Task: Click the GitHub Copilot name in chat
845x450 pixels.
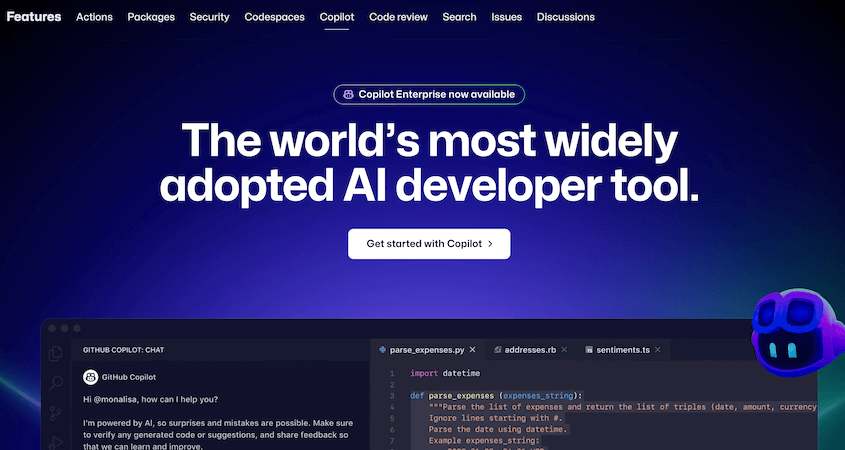Action: (129, 377)
